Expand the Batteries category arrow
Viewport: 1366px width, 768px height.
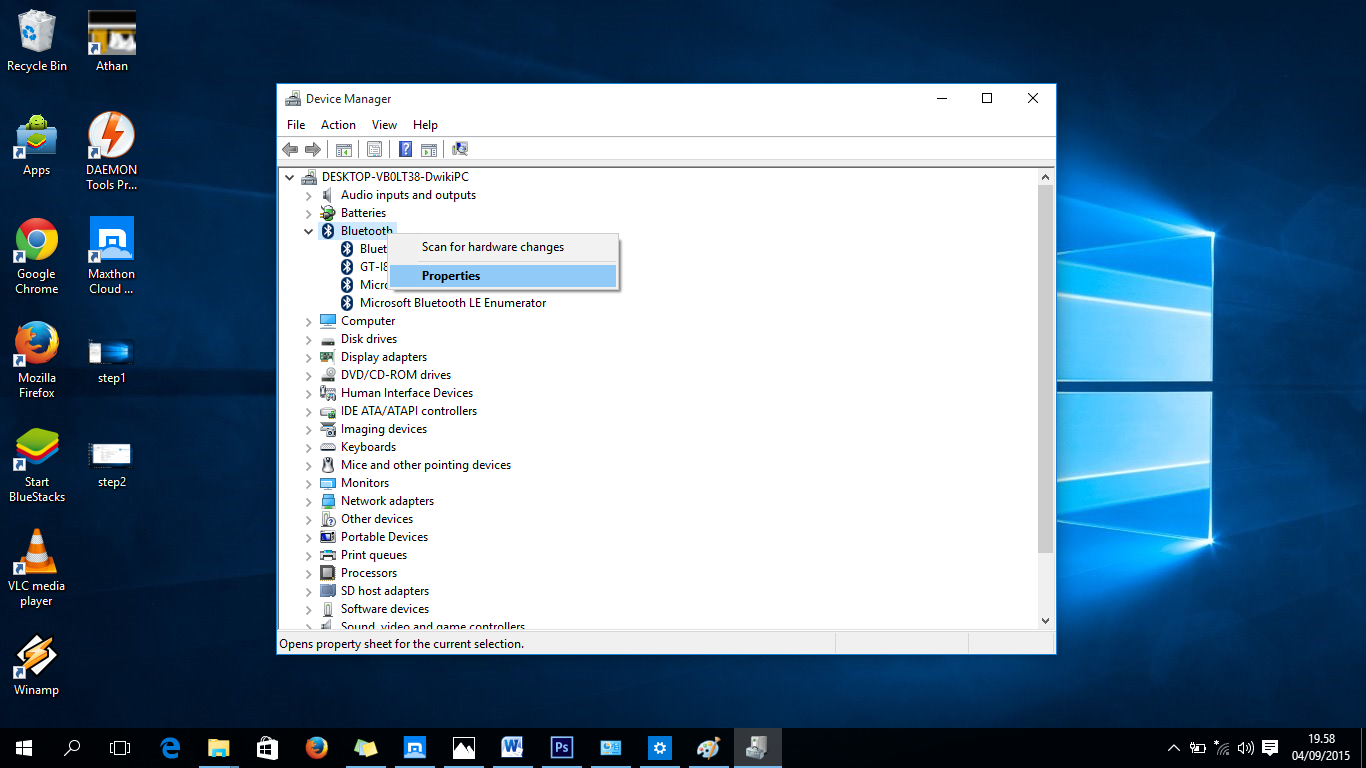coord(309,213)
